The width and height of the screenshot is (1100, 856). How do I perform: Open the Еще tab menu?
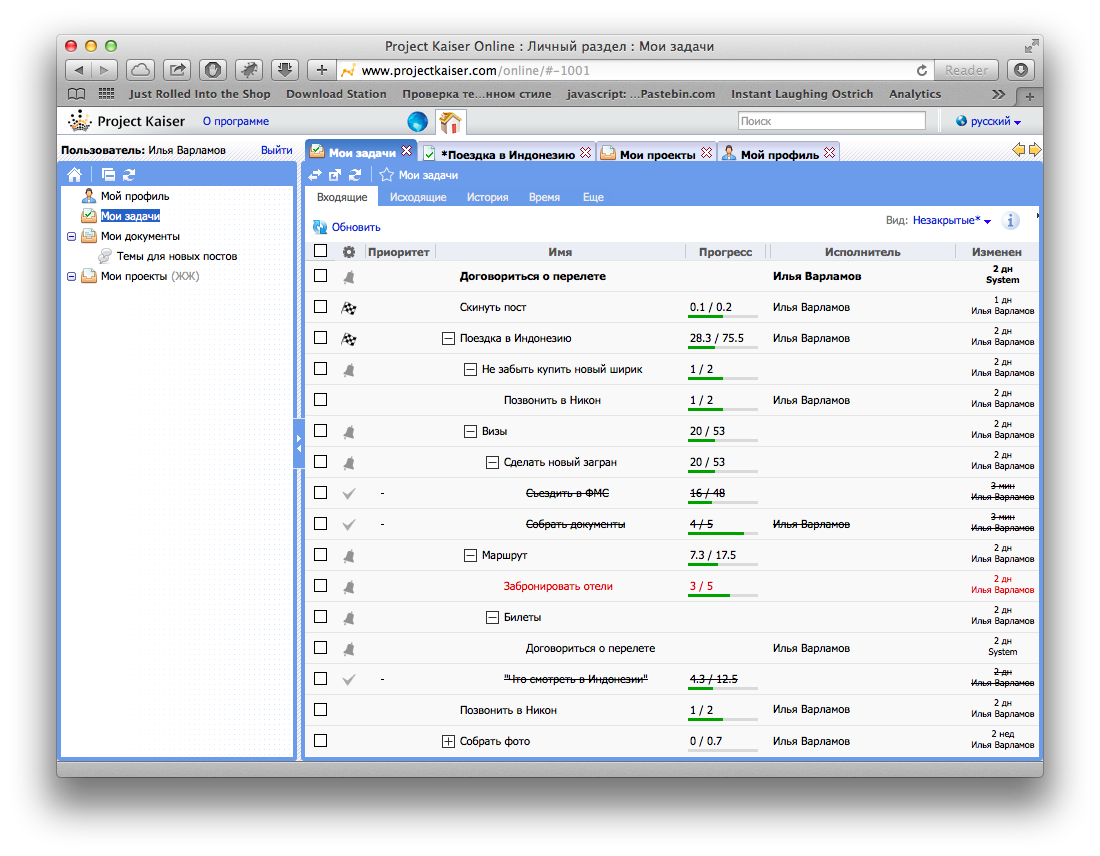(x=593, y=197)
